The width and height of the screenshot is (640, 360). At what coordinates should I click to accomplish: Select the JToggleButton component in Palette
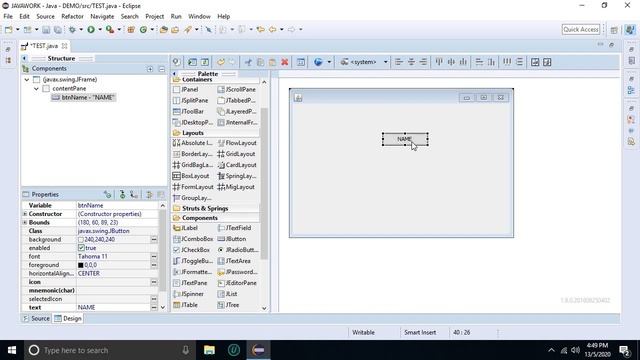point(193,261)
